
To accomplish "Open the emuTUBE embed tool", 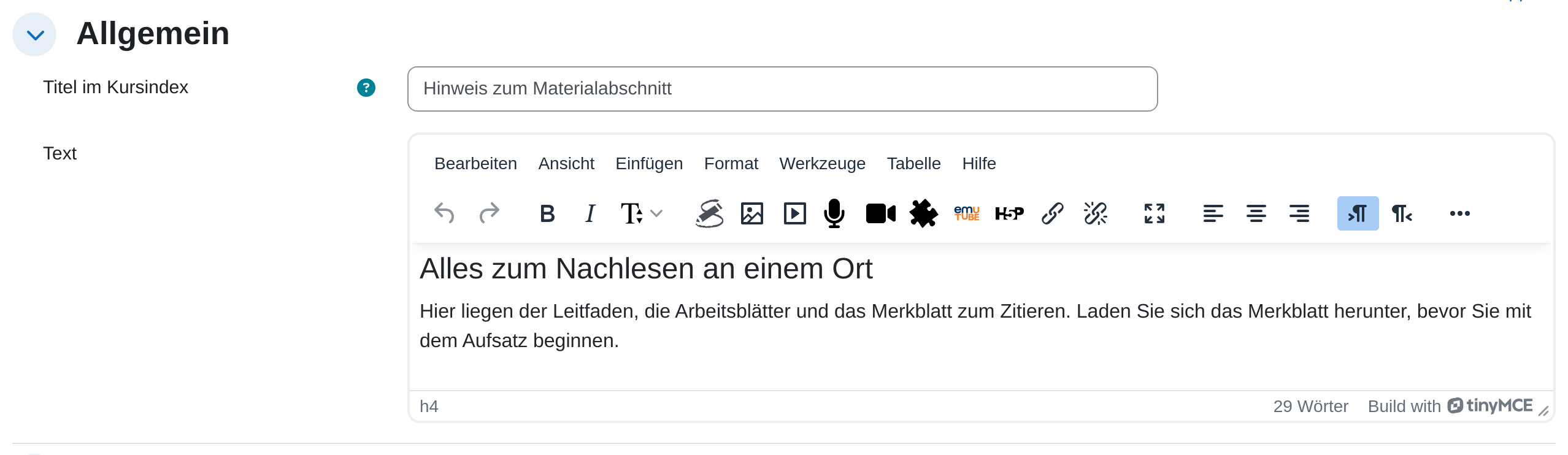I will (x=967, y=213).
